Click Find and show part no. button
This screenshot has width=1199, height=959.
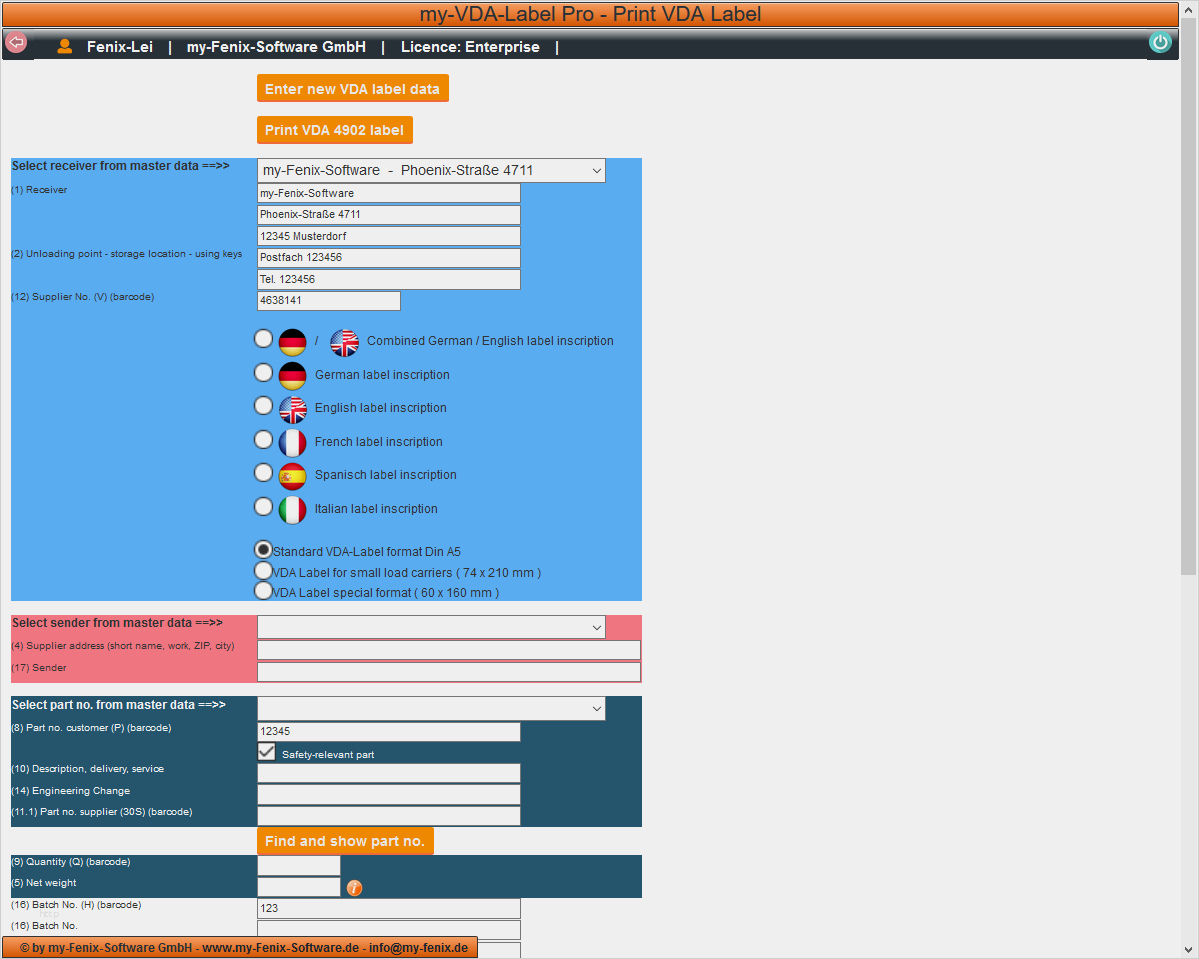[345, 841]
